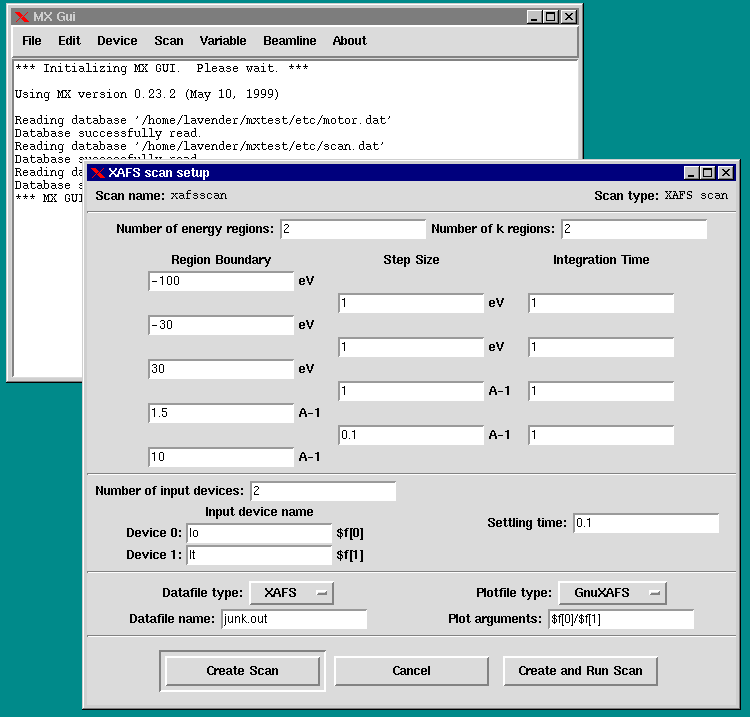Open the Beamline menu
Viewport: 750px width, 717px height.
click(289, 41)
